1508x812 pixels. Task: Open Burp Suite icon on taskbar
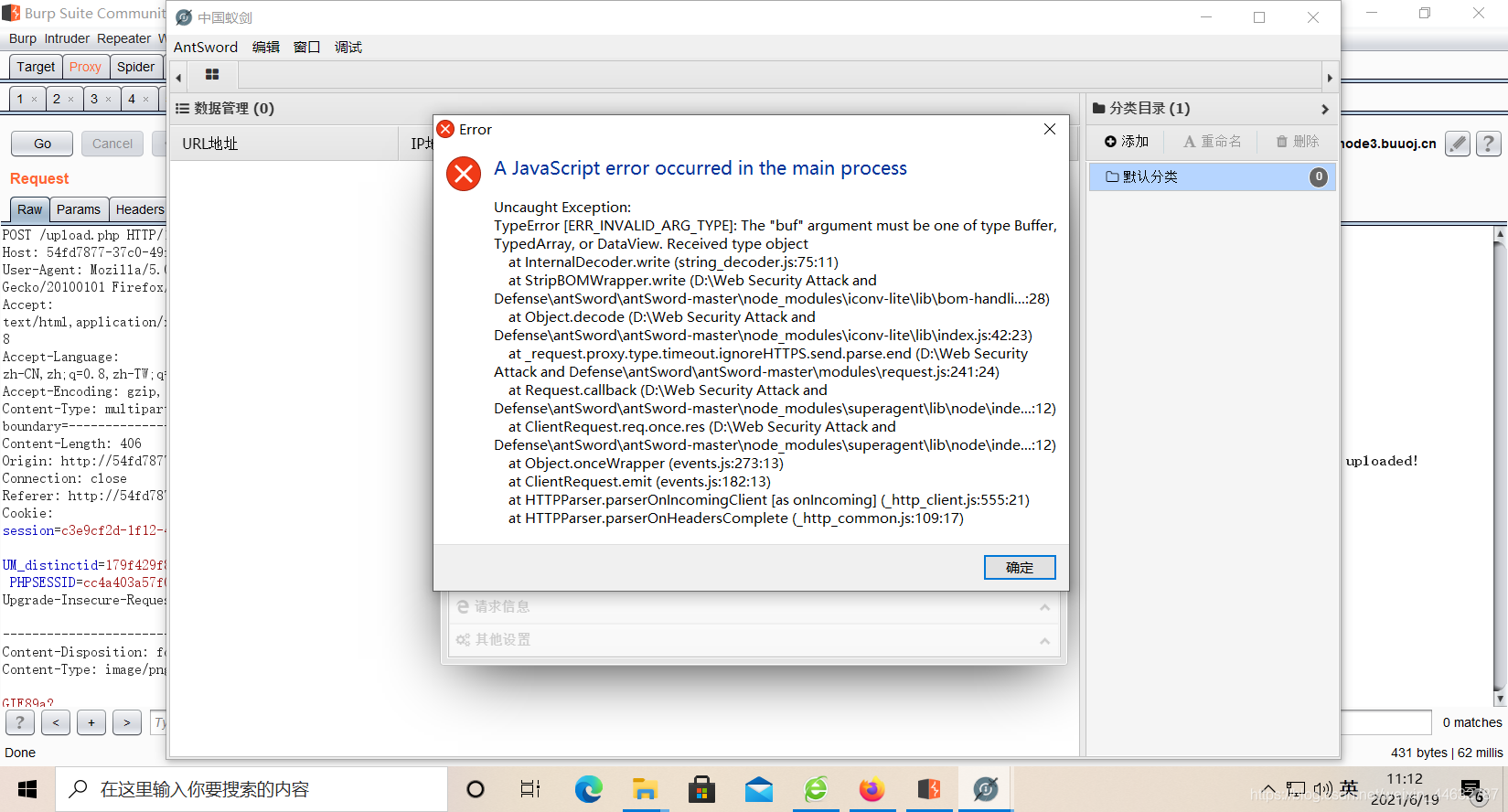click(x=929, y=789)
